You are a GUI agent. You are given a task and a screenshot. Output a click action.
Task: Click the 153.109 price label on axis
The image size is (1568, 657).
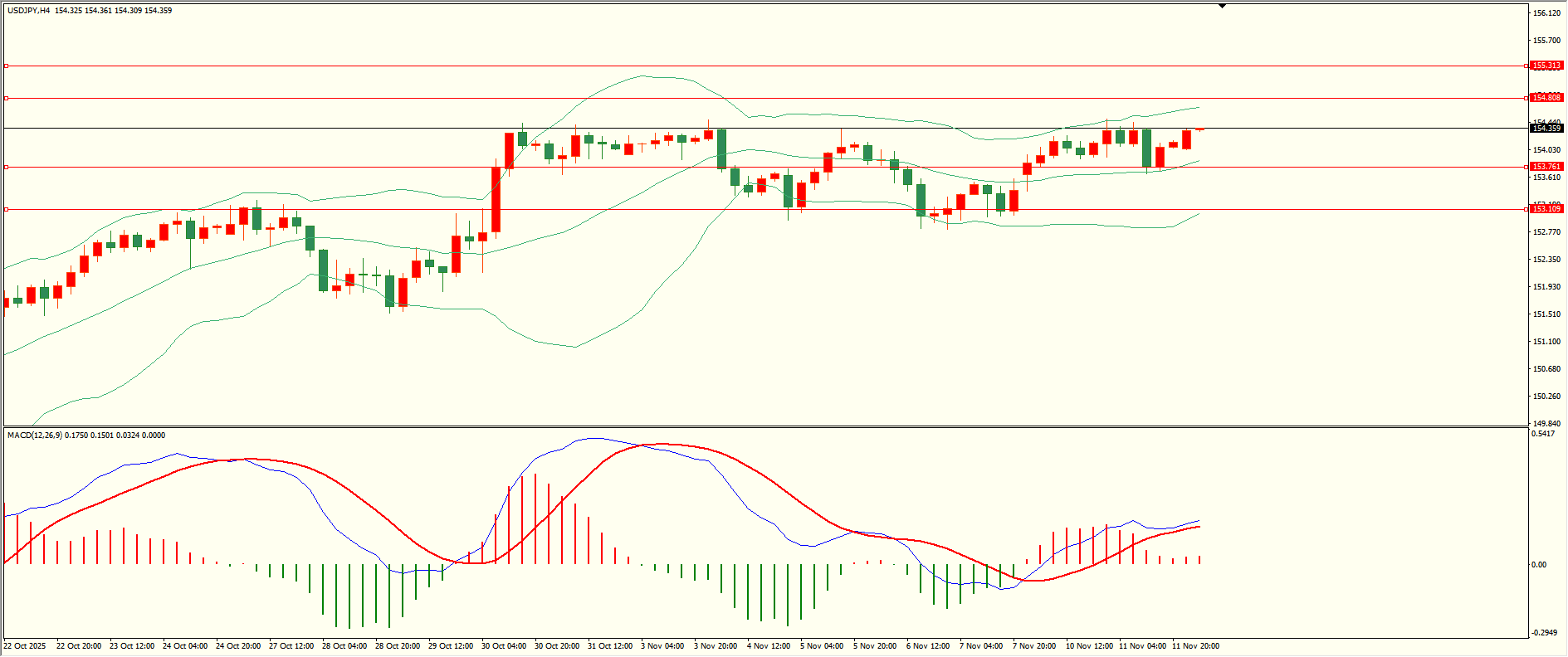(1546, 209)
